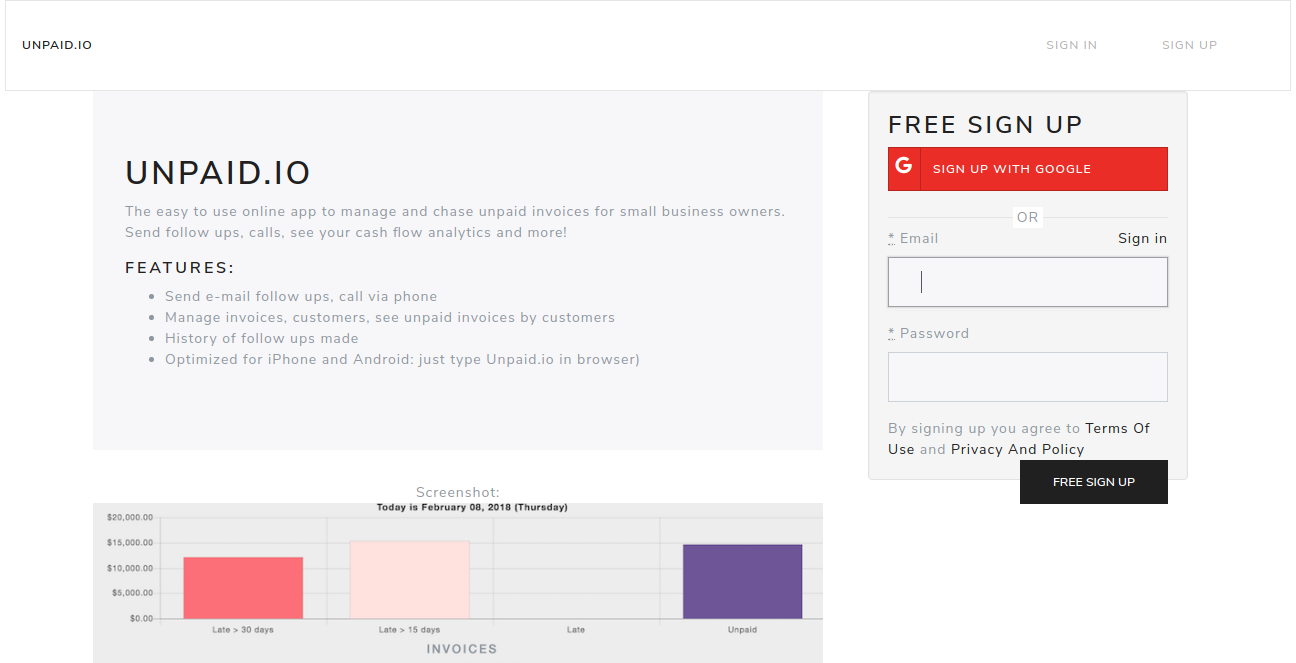Select the purple Unpaid bar

pos(742,581)
